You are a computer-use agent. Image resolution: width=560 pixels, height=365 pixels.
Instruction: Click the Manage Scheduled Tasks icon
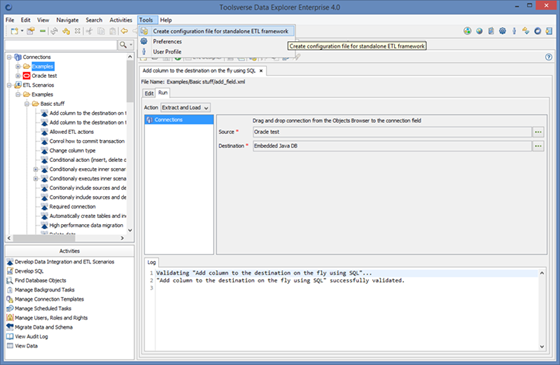[10, 308]
